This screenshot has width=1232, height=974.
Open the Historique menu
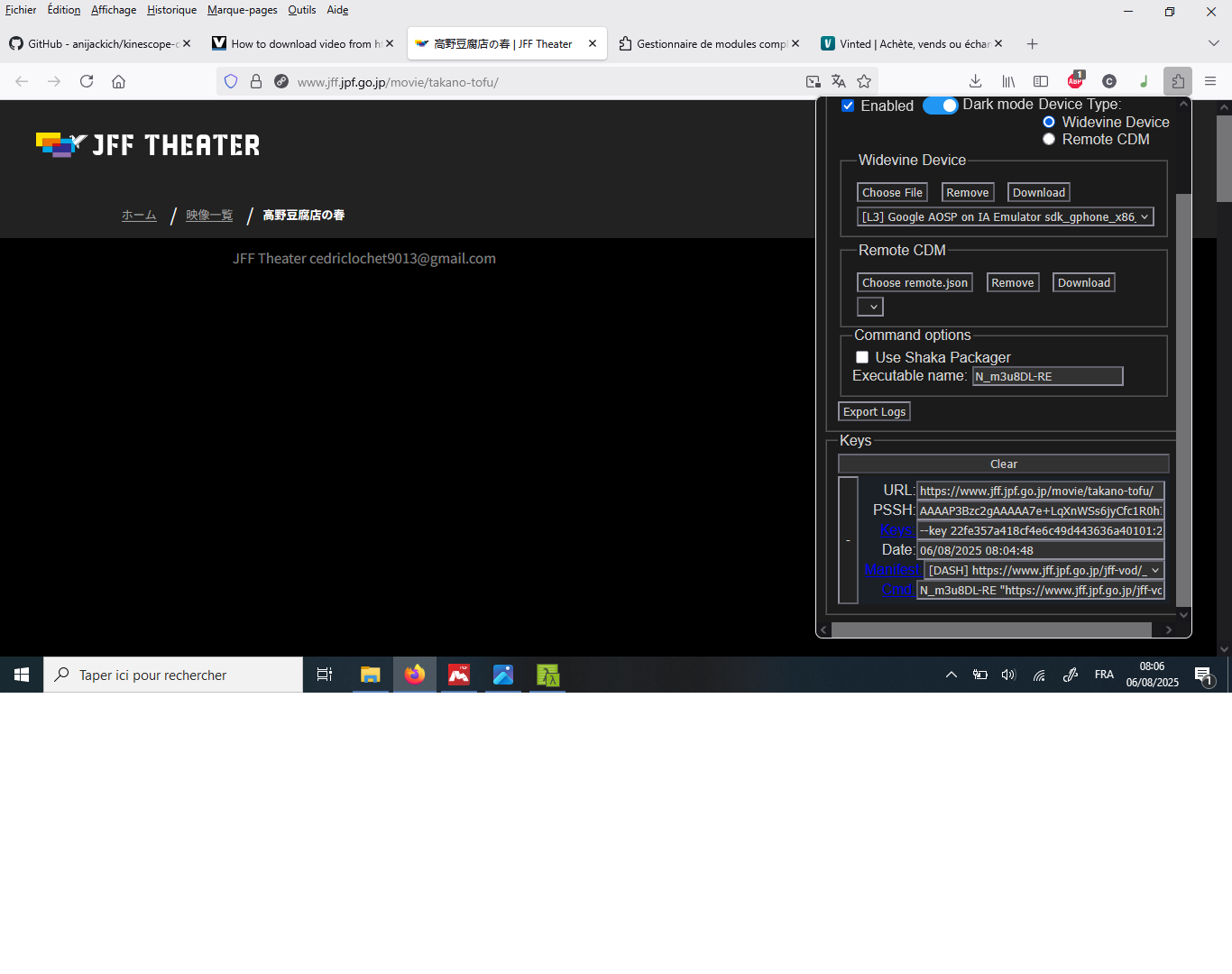click(x=172, y=10)
